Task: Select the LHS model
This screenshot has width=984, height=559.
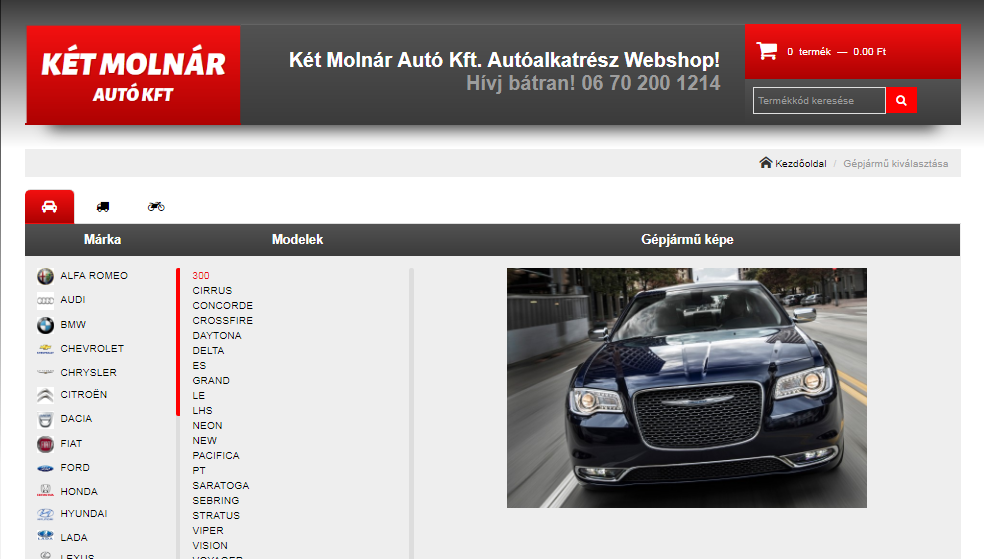Action: pyautogui.click(x=202, y=411)
